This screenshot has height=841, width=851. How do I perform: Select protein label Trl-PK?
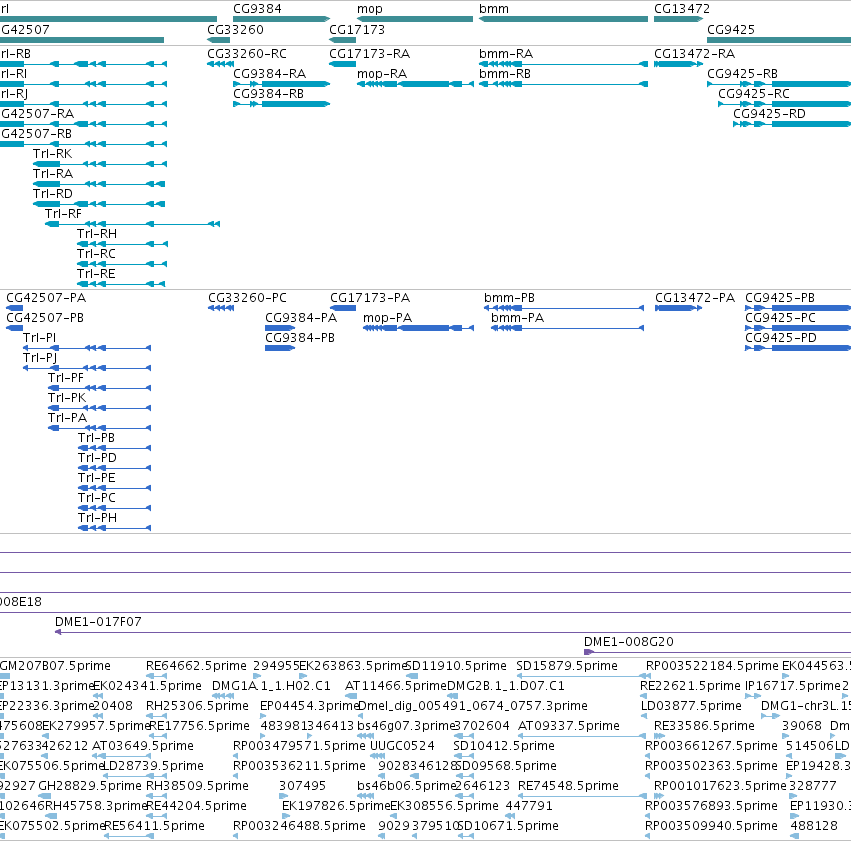click(x=67, y=398)
